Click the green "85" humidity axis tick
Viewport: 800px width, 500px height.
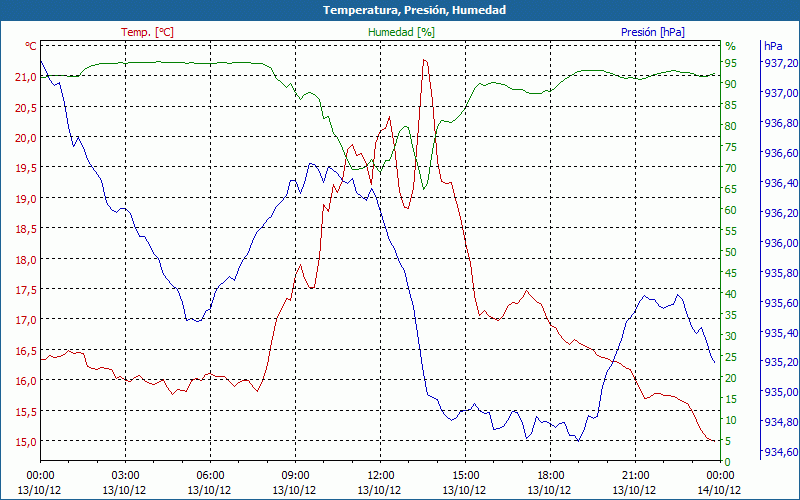click(731, 105)
